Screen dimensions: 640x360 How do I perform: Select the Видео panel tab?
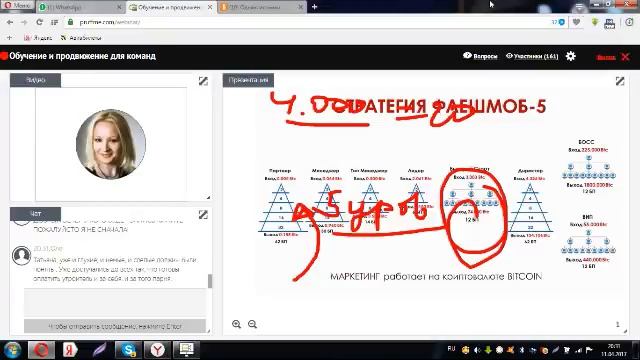[x=36, y=80]
